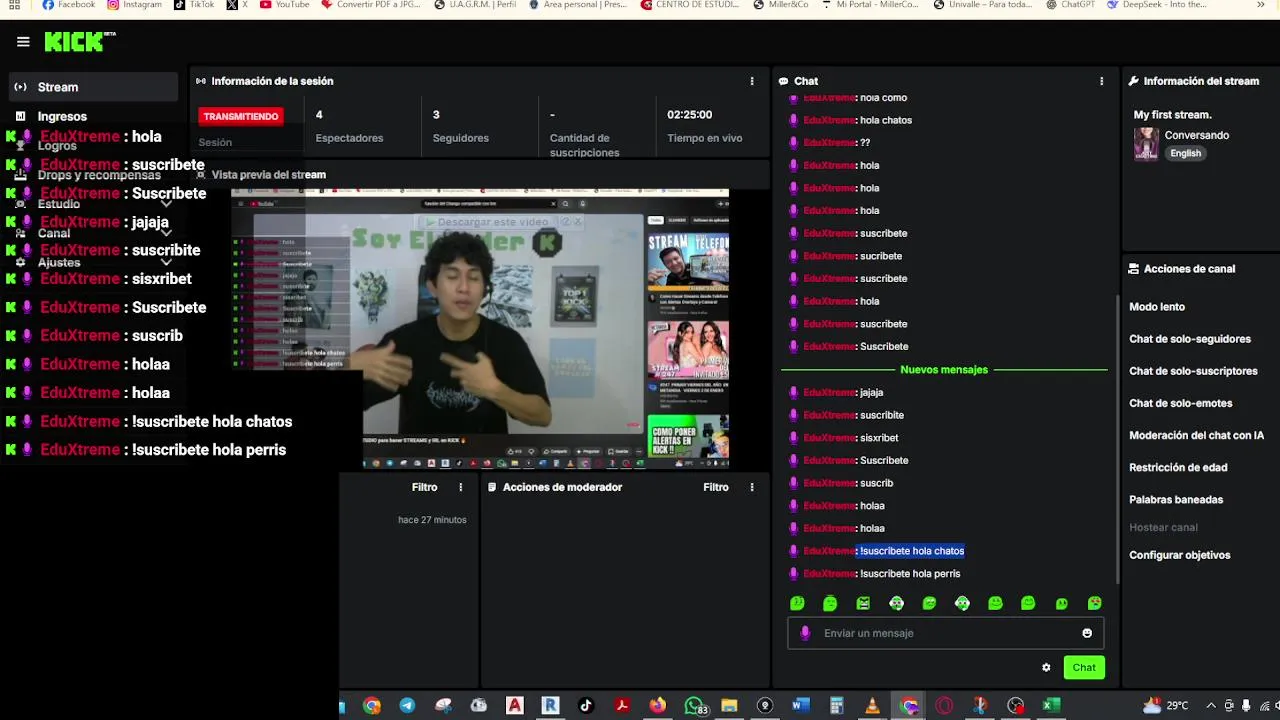Open Filtro in panel left of Acciones de moderador

[x=425, y=487]
